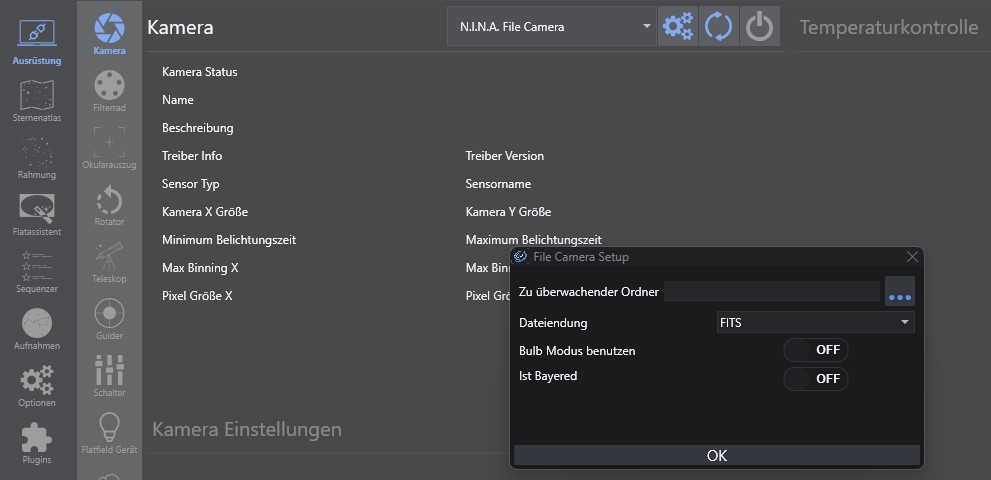Click the Maximum Belichtungszeit label

pyautogui.click(x=533, y=240)
